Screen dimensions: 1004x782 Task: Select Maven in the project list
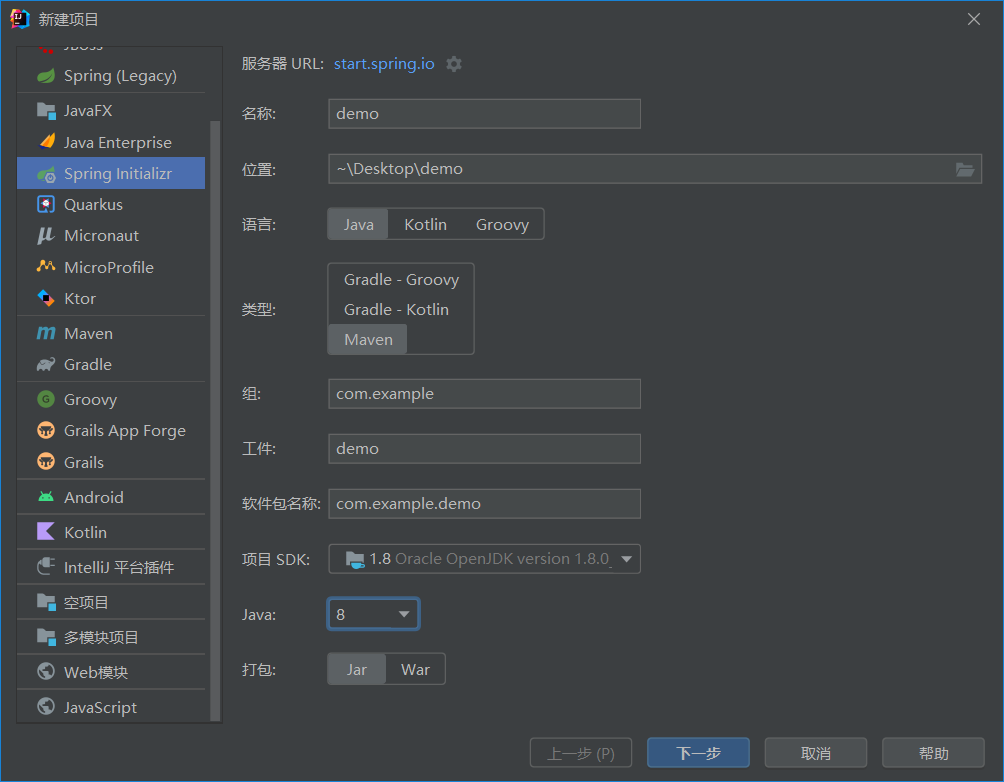click(x=88, y=333)
